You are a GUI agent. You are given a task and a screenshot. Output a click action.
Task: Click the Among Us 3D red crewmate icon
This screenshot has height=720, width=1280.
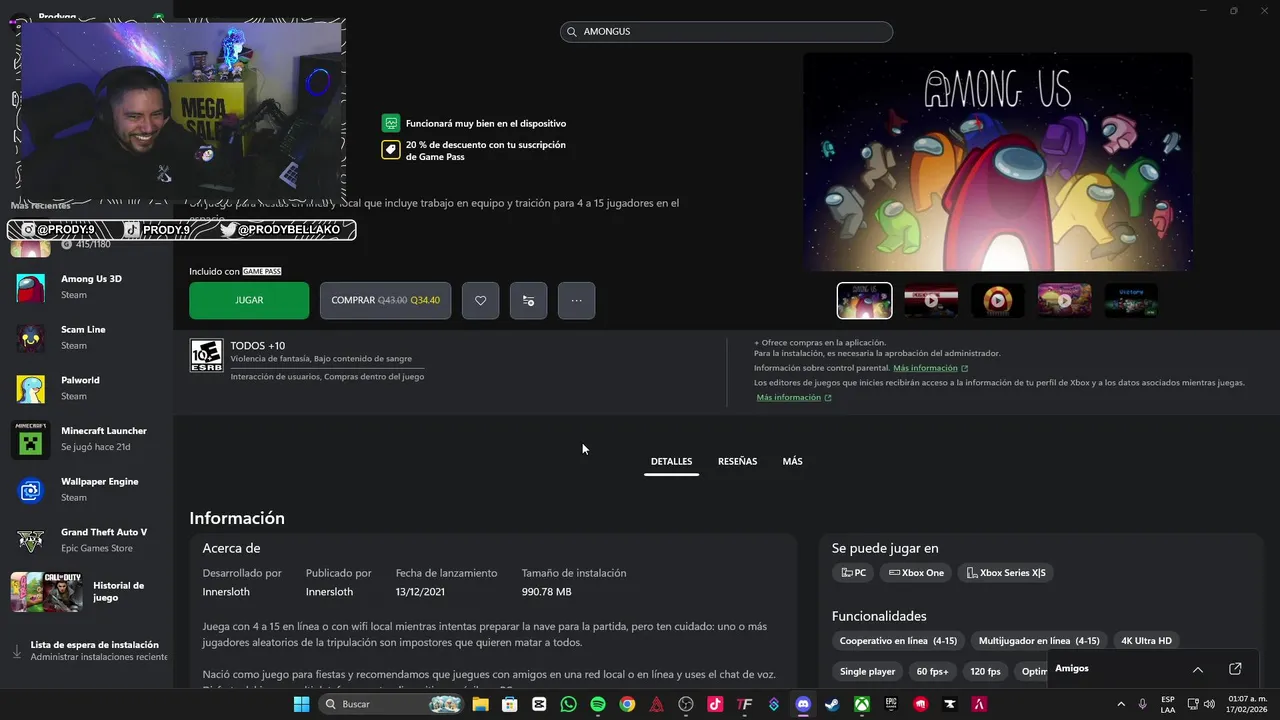31,288
